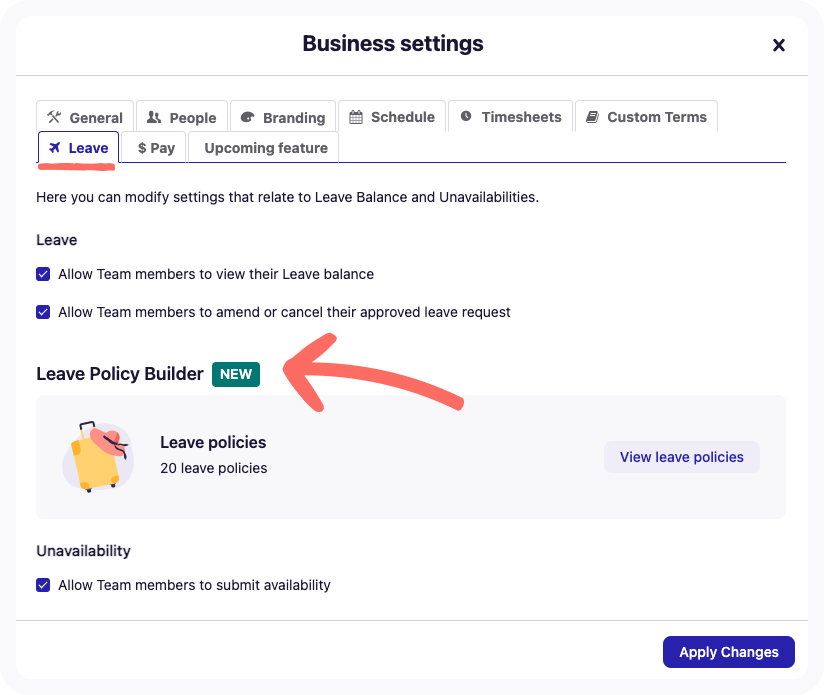This screenshot has width=824, height=695.
Task: Uncheck Allow Team members to view Leave balance
Action: point(43,274)
